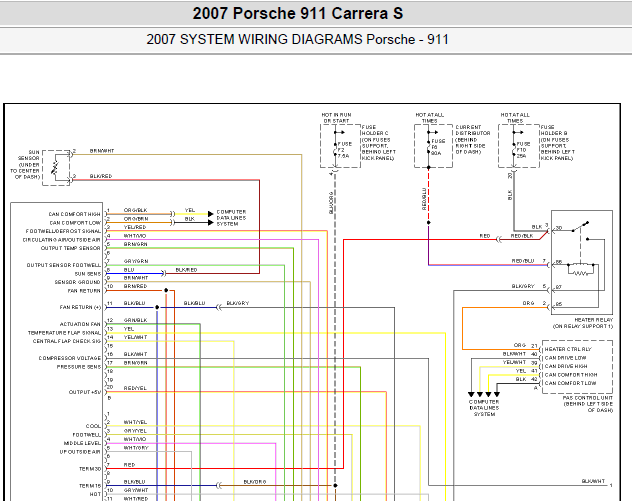
Task: Click the heater relay coil symbol
Action: 581,269
